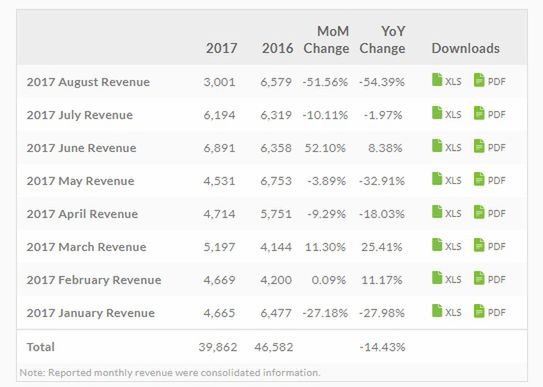Download April revenue XLS file icon
Screen dimensions: 543x387
pyautogui.click(x=437, y=212)
